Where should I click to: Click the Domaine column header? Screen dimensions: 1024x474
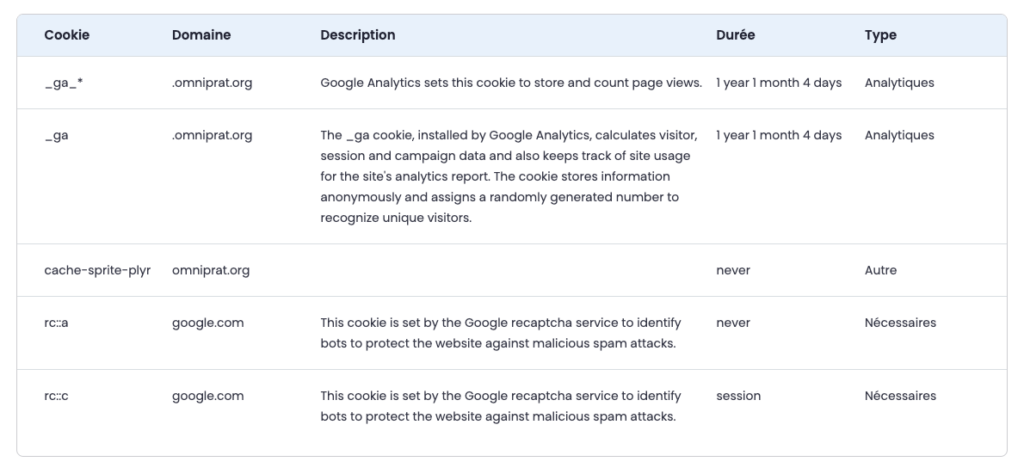pos(201,35)
